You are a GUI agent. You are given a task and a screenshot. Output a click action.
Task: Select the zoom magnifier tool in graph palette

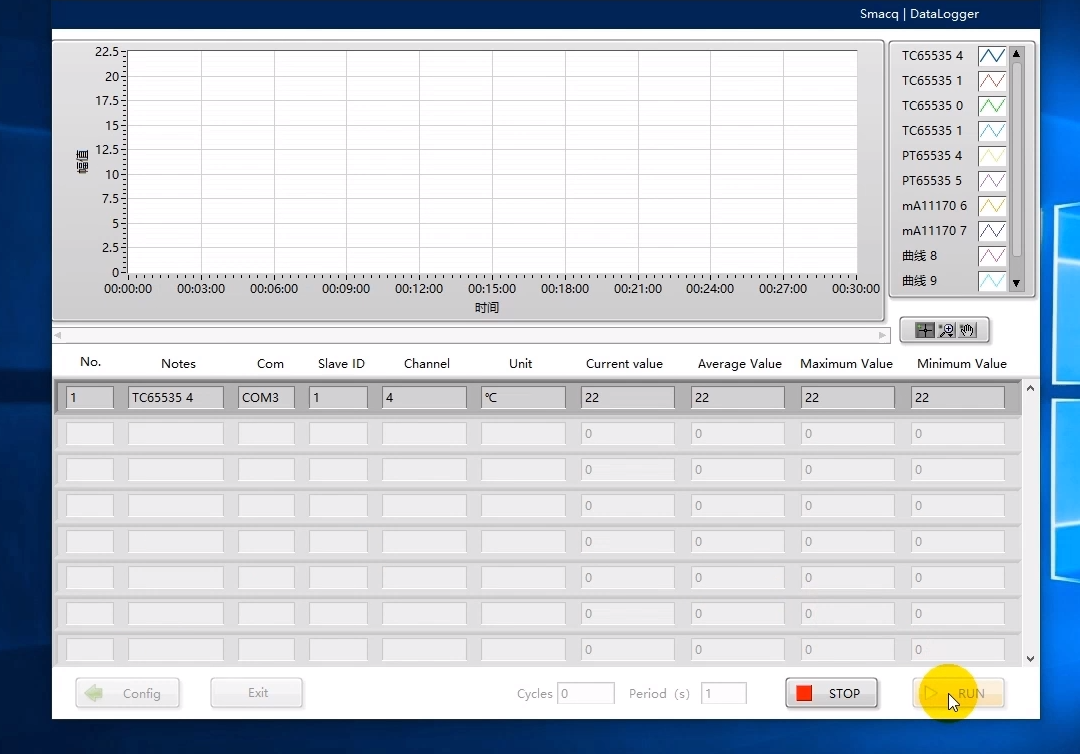pos(946,331)
